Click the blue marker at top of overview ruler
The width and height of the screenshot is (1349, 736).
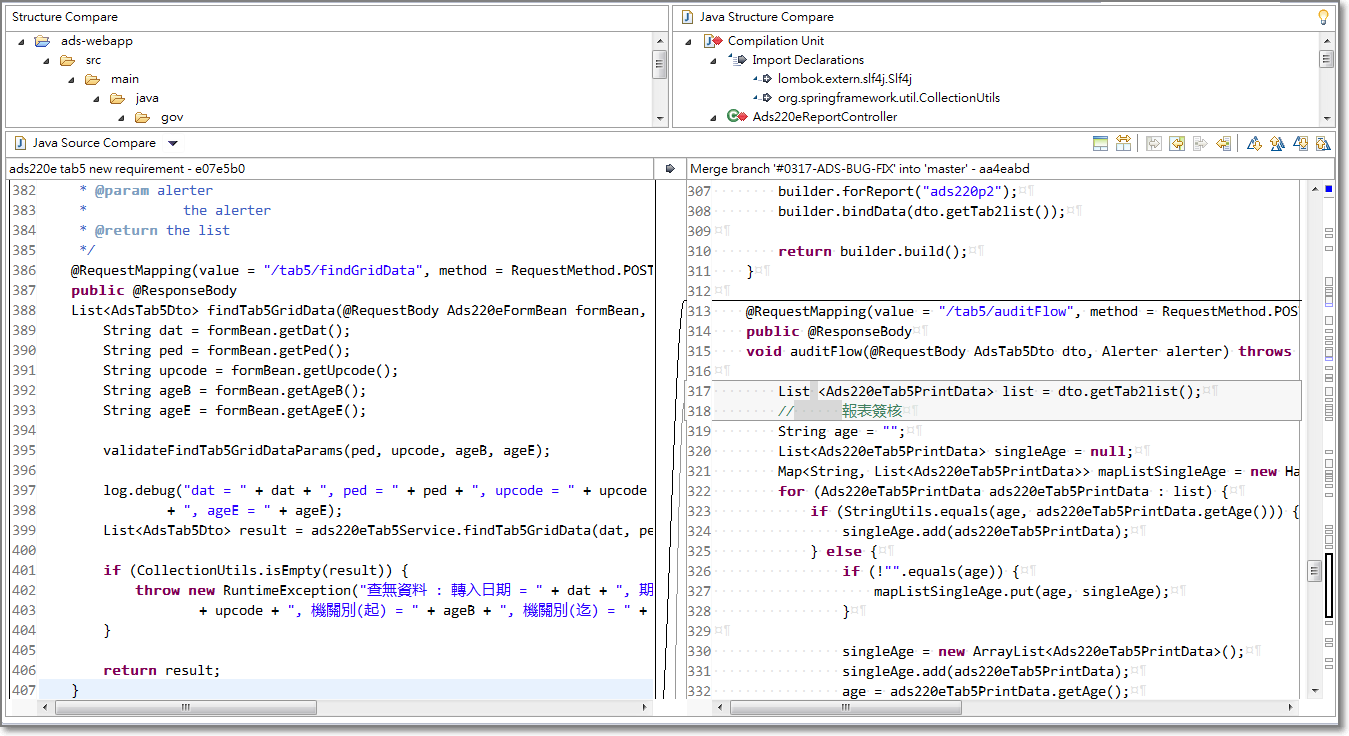(1328, 189)
